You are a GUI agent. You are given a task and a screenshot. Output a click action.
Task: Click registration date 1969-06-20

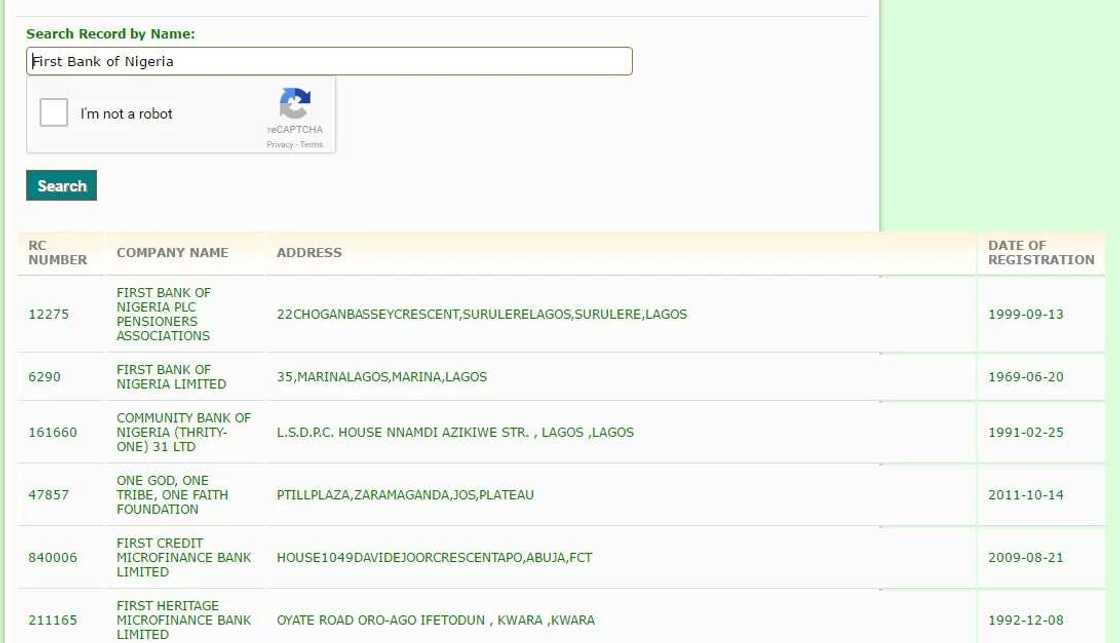1025,377
